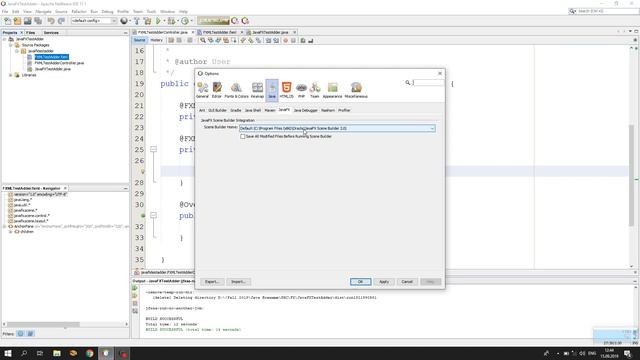Image resolution: width=640 pixels, height=360 pixels.
Task: Collapse code fold at line 31
Action: (x=153, y=215)
